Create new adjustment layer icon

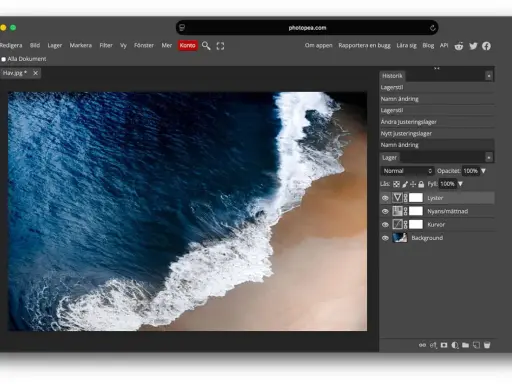click(455, 345)
